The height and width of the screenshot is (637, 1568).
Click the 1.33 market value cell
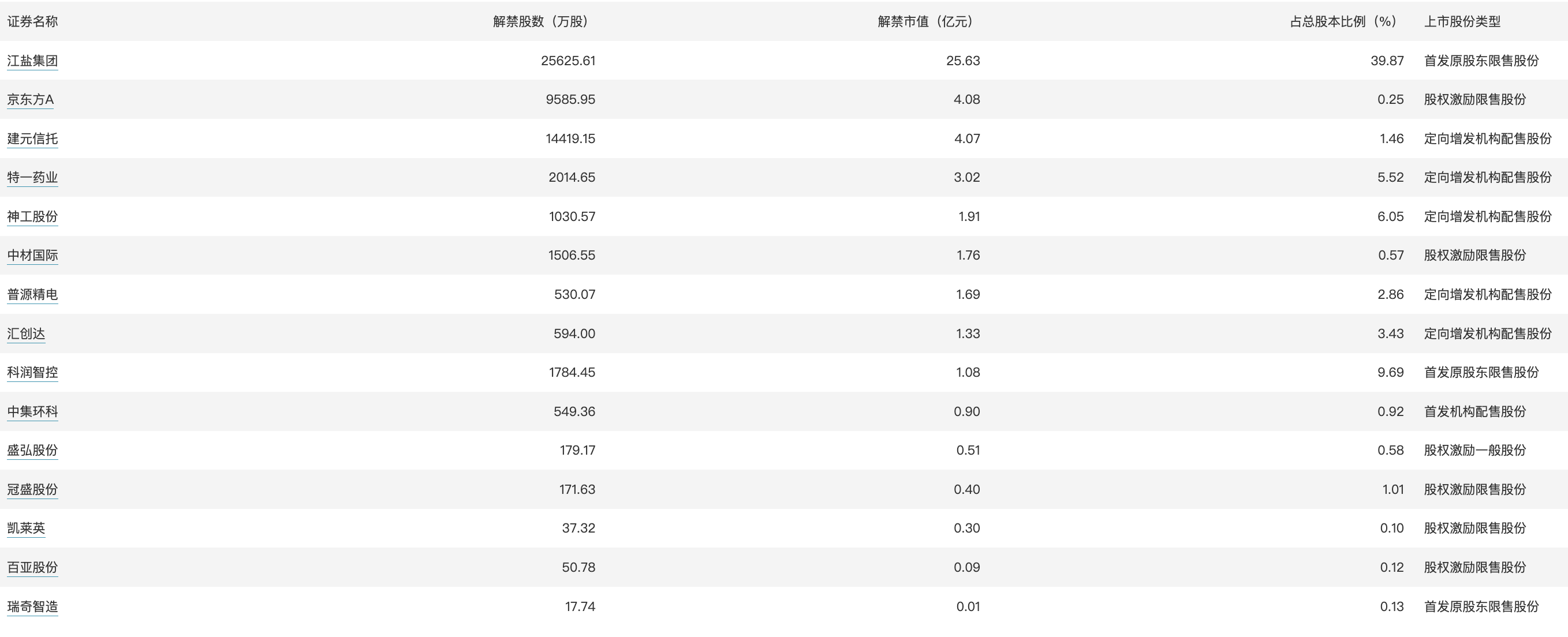(968, 334)
